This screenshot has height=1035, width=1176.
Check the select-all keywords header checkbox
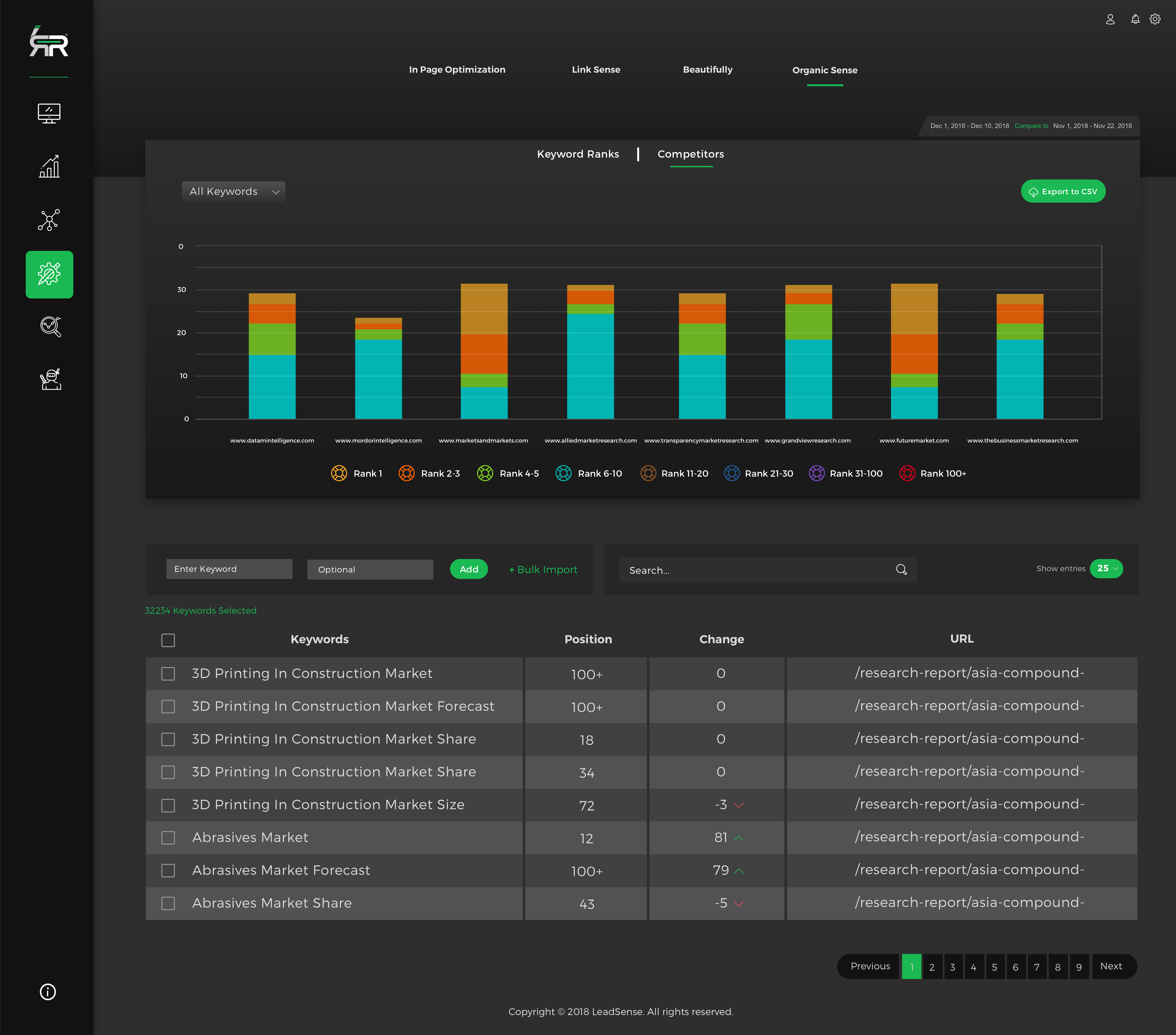168,640
